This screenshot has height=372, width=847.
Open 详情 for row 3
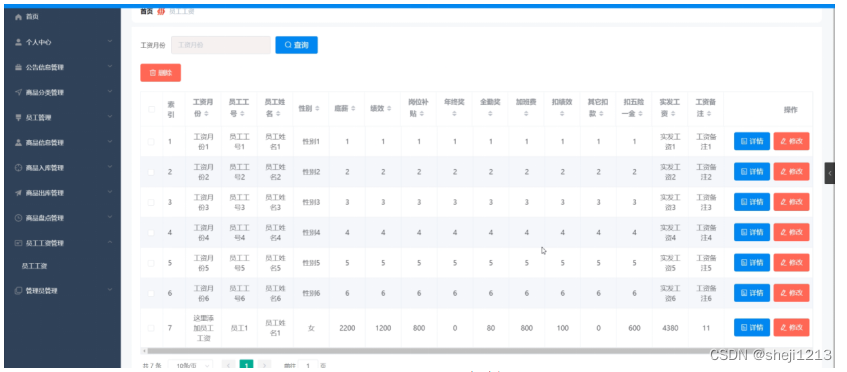click(x=752, y=202)
